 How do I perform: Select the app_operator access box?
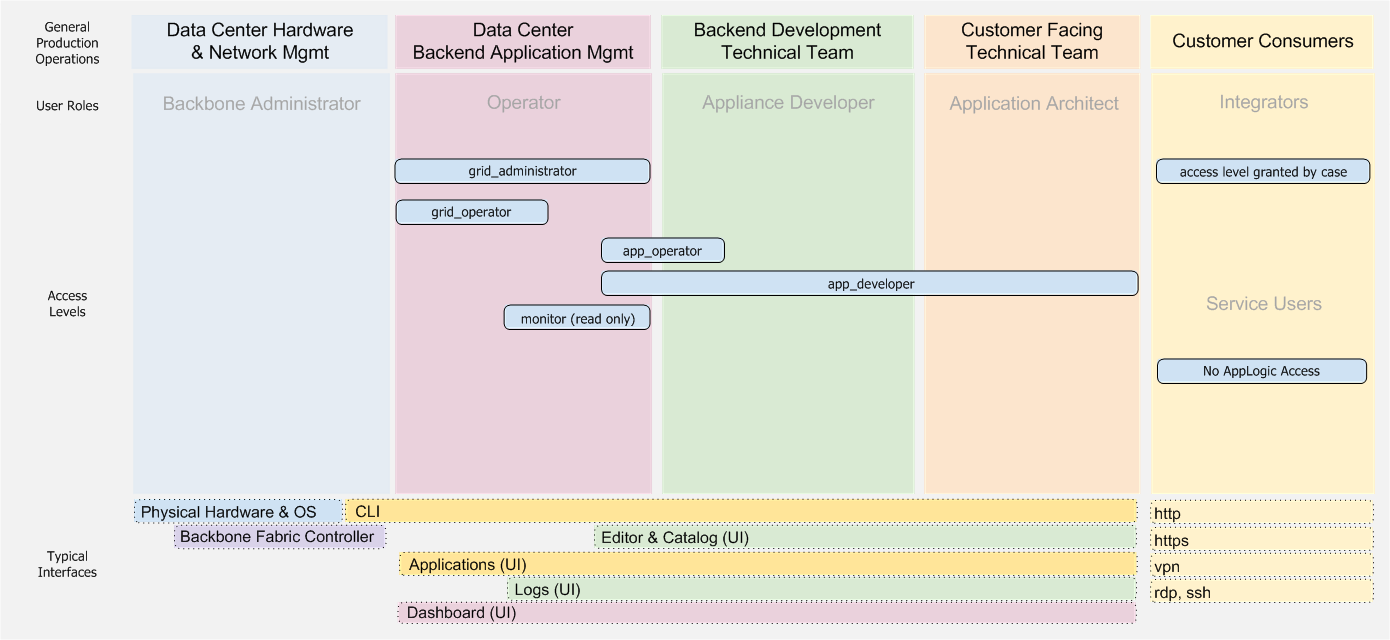coord(662,250)
